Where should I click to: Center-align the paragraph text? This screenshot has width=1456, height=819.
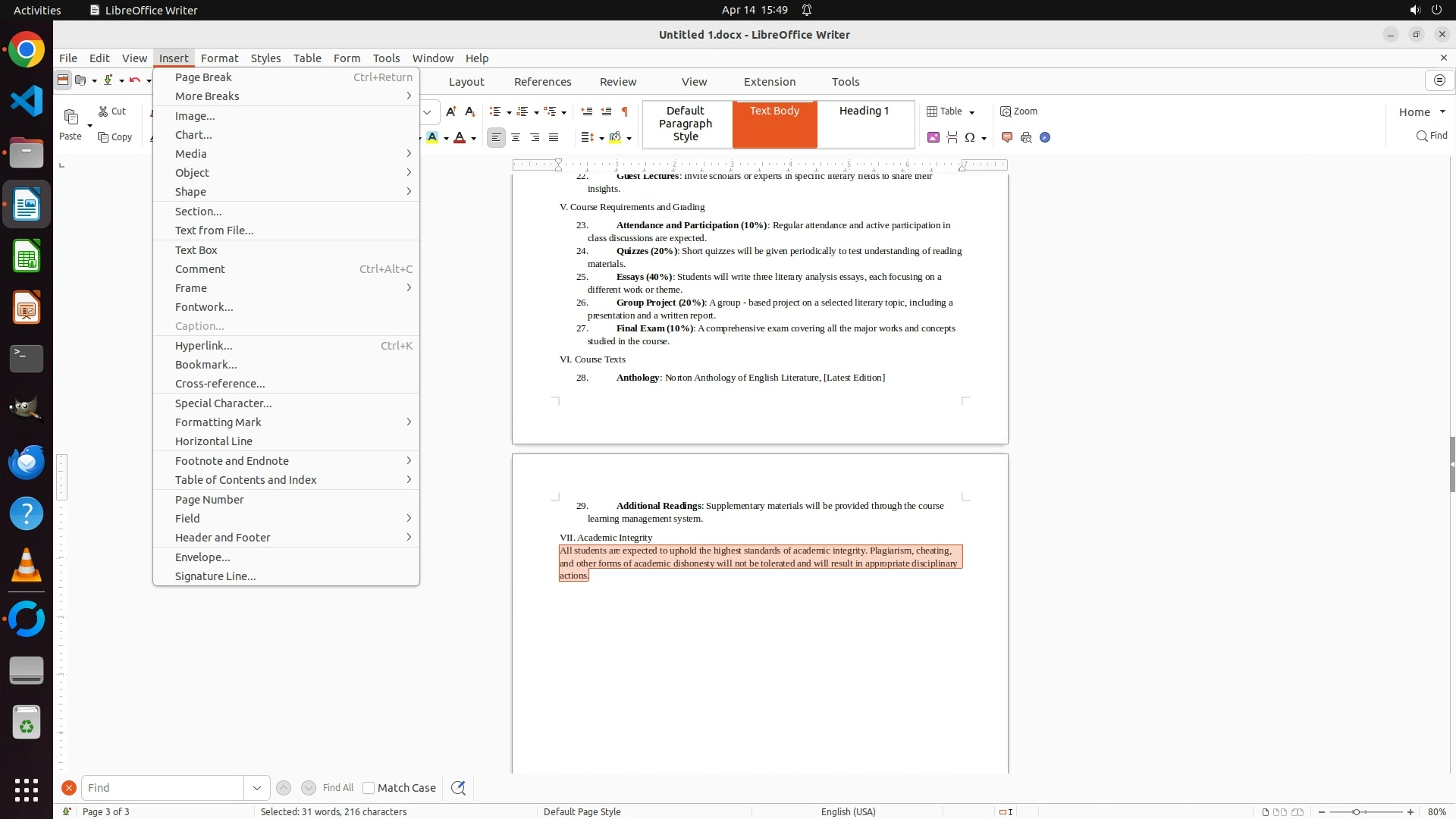516,137
